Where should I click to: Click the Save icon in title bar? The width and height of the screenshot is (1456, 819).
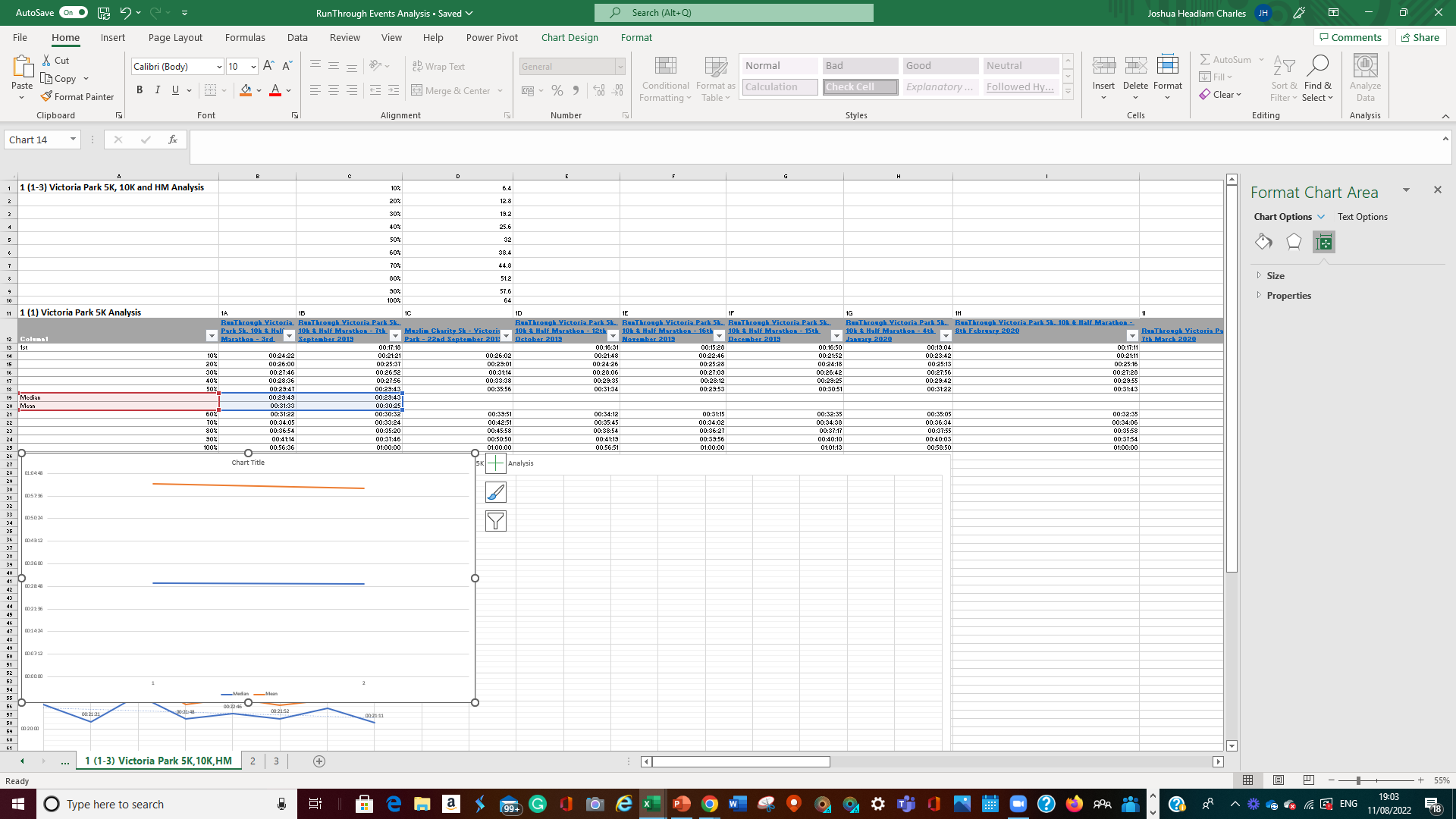[x=104, y=13]
